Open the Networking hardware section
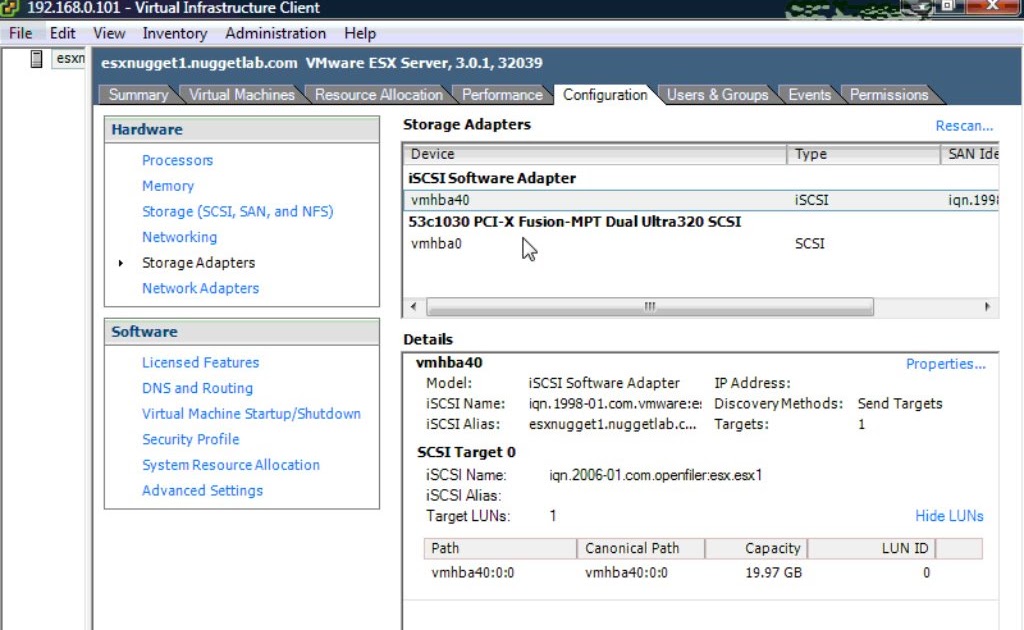 coord(179,237)
